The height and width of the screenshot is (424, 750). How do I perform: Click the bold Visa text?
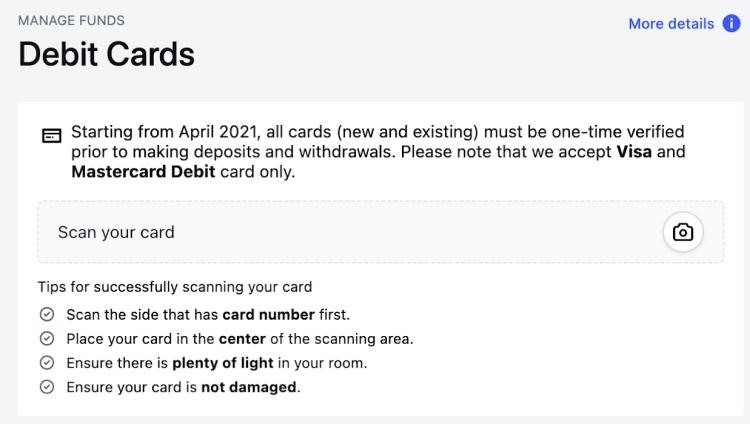coord(634,152)
